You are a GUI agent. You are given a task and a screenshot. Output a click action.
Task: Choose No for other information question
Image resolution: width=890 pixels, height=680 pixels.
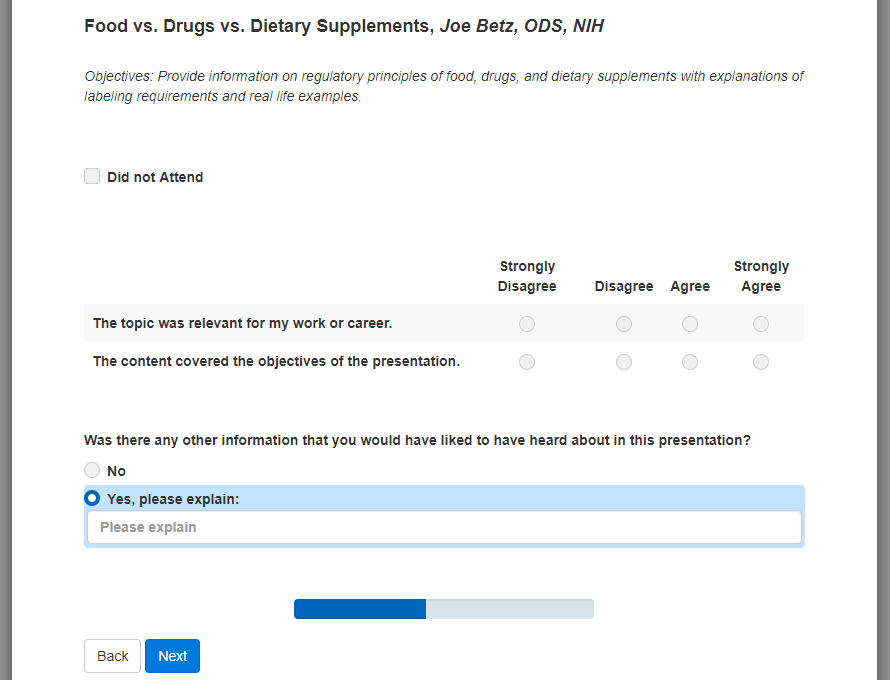[92, 470]
